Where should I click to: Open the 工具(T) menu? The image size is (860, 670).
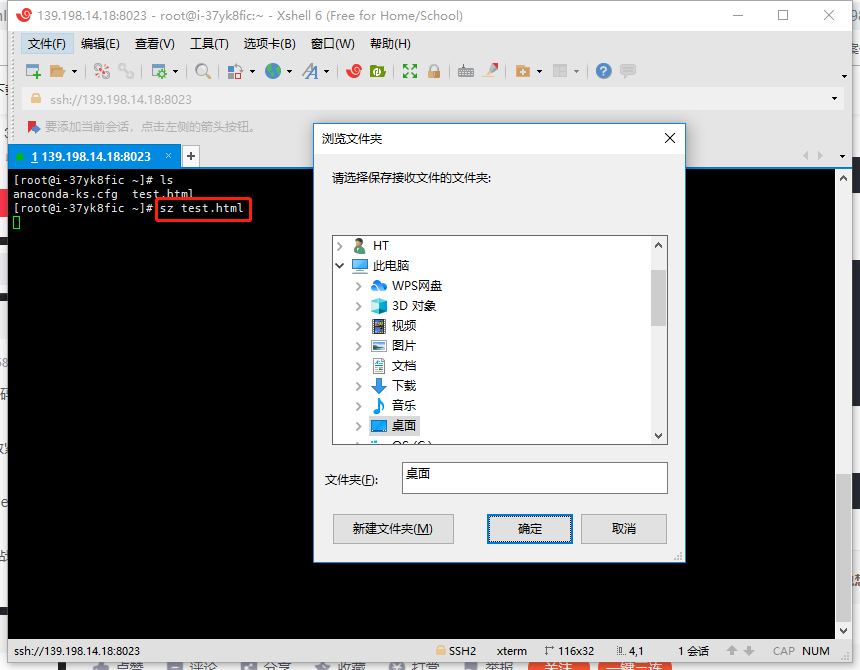click(209, 44)
